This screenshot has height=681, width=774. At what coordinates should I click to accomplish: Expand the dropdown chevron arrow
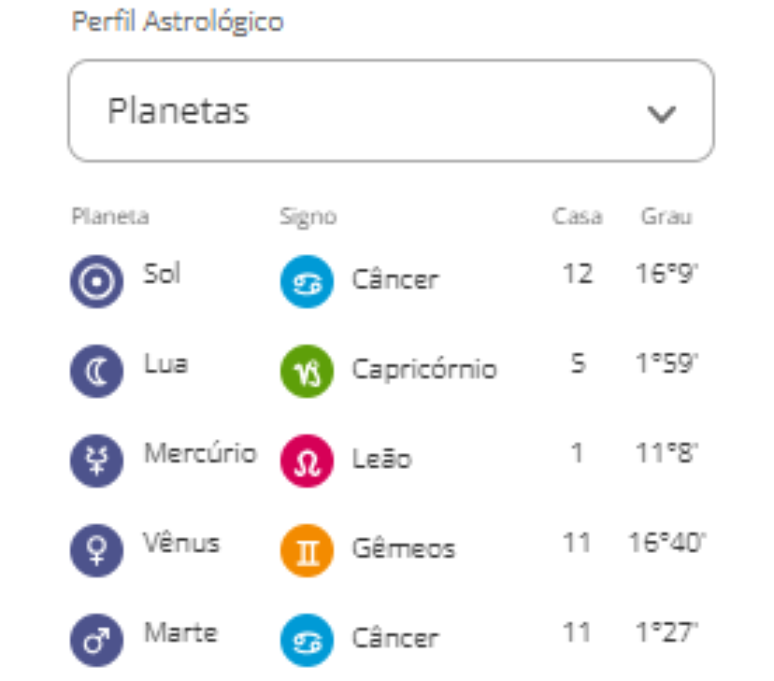click(x=661, y=113)
